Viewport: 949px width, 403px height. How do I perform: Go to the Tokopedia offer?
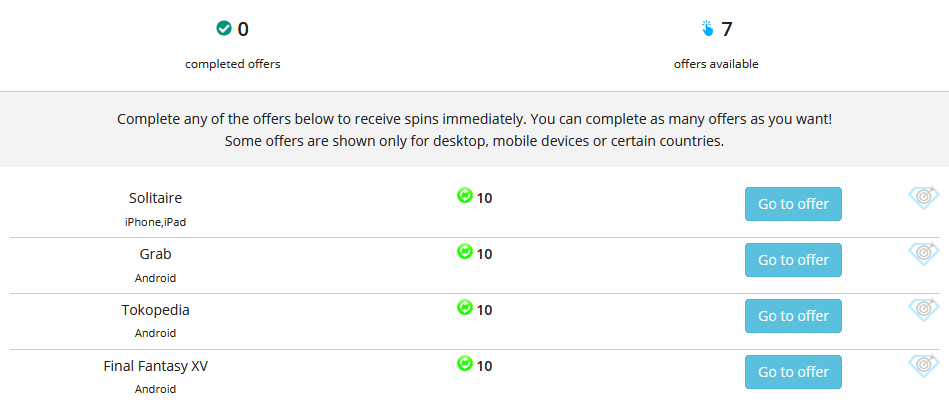click(793, 316)
